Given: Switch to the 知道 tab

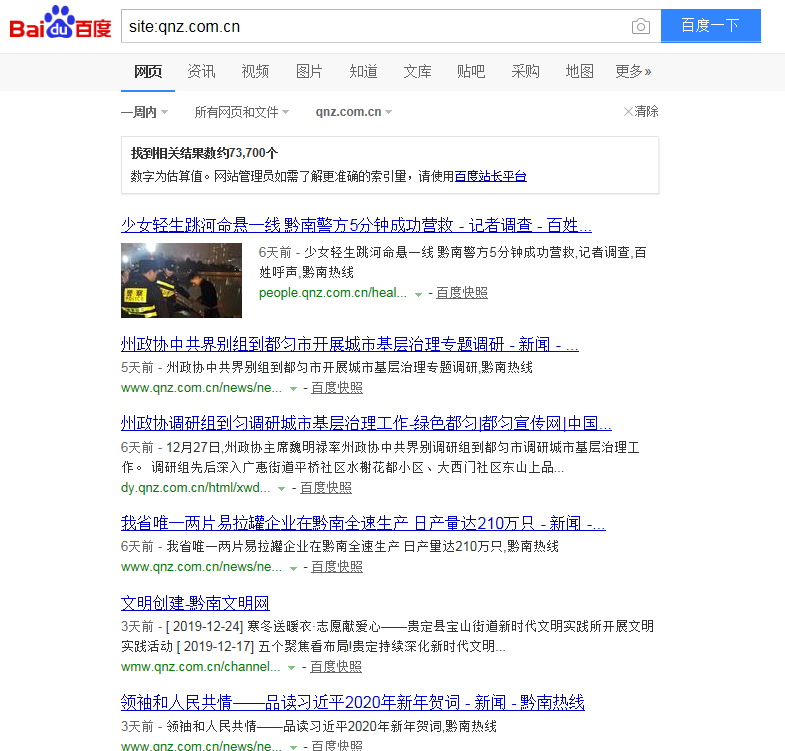Looking at the screenshot, I should click(x=363, y=72).
